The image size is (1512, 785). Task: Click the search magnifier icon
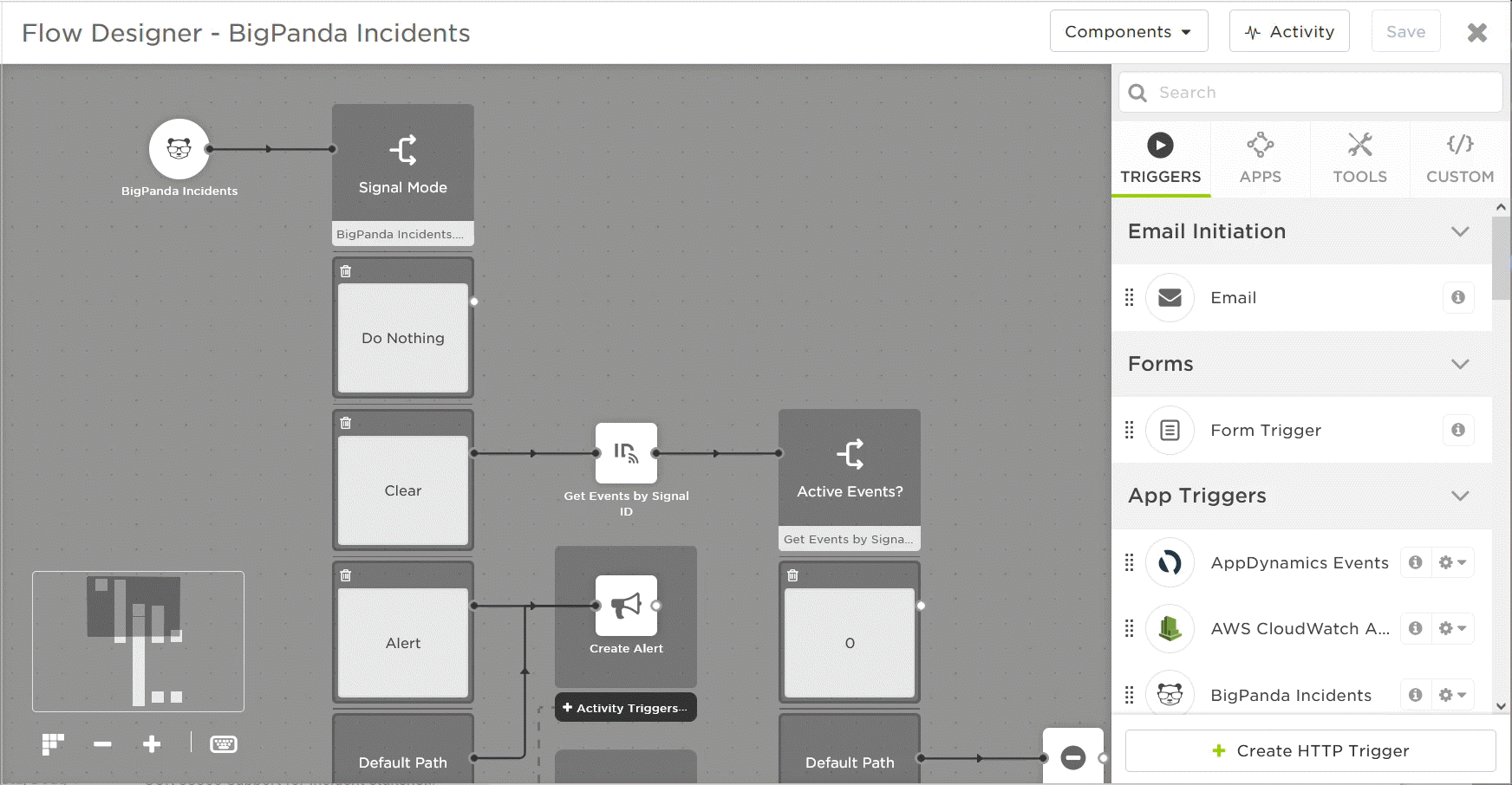click(x=1137, y=92)
